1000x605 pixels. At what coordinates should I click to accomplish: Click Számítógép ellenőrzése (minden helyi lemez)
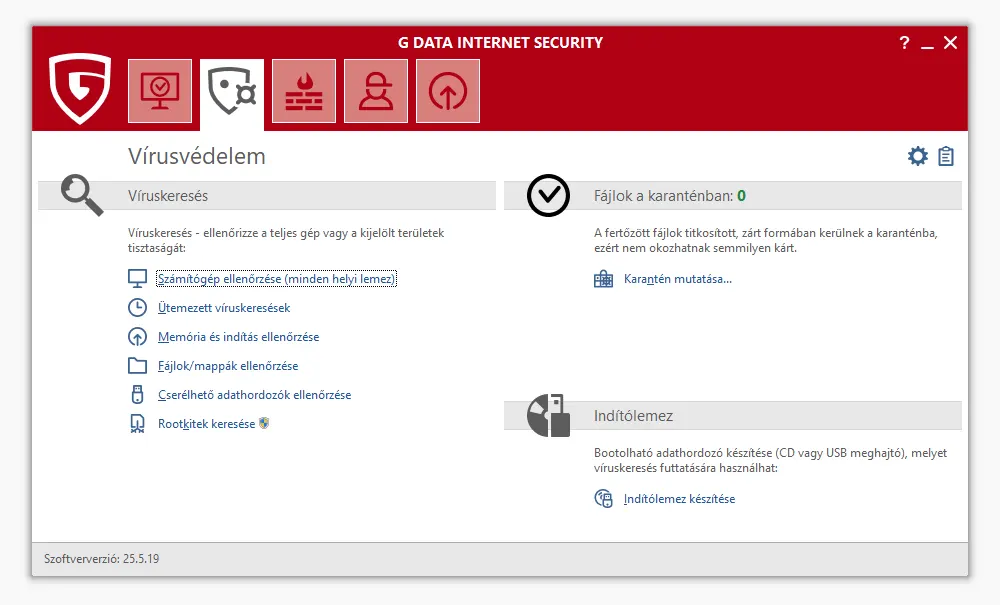pyautogui.click(x=277, y=279)
